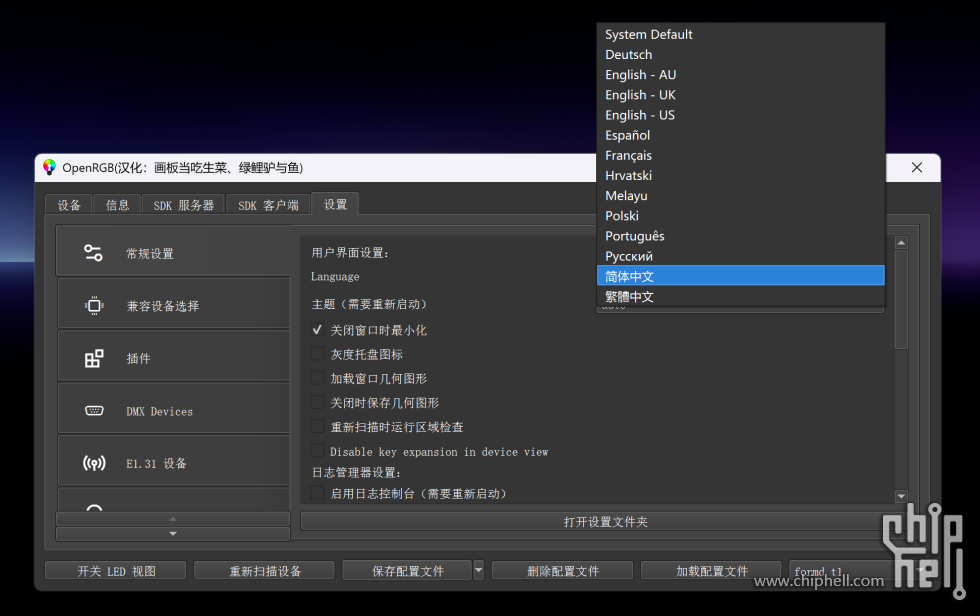
Task: Choose Русский in language list
Action: (x=741, y=256)
